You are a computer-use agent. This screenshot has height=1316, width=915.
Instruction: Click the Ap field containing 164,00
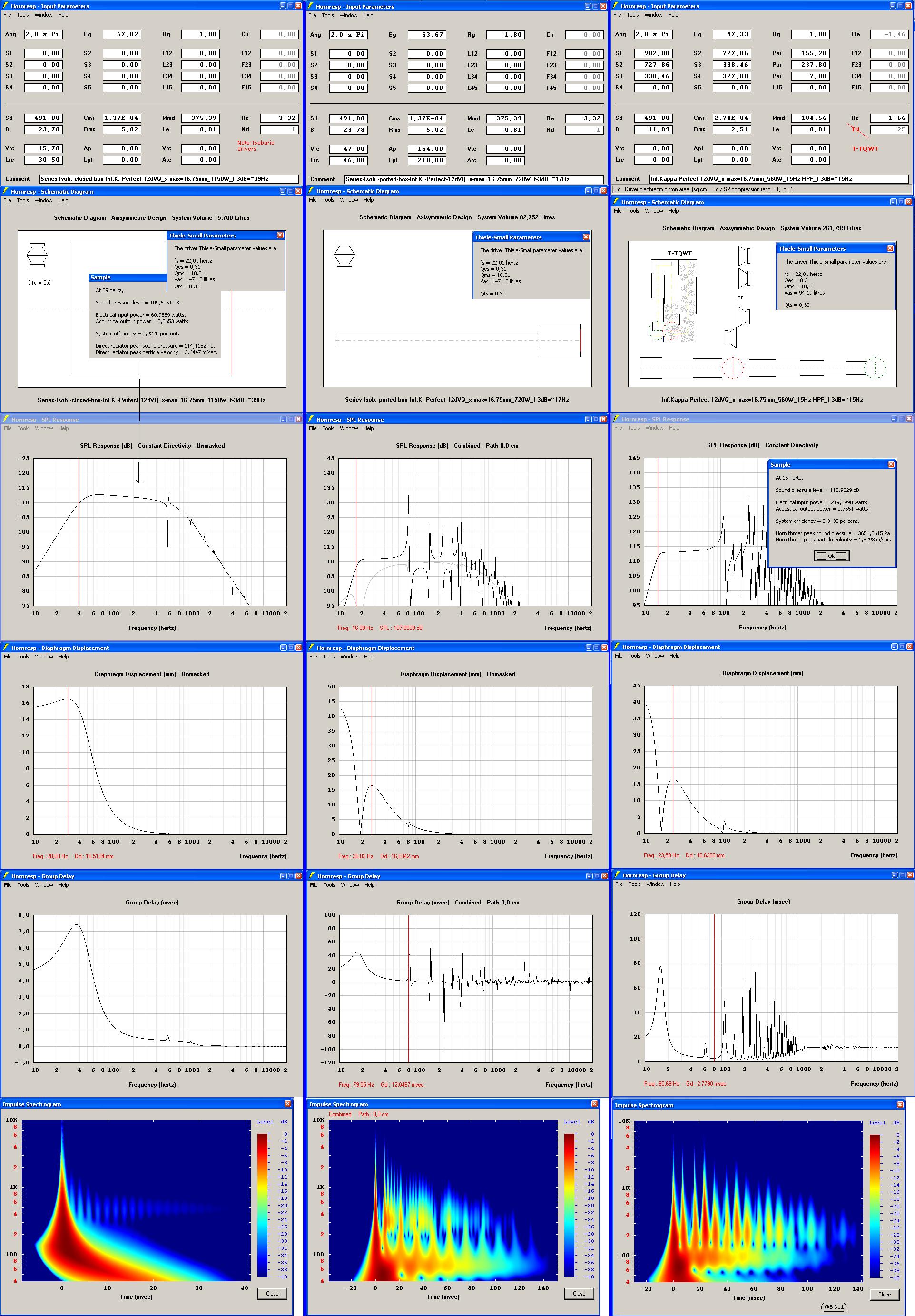(x=427, y=149)
